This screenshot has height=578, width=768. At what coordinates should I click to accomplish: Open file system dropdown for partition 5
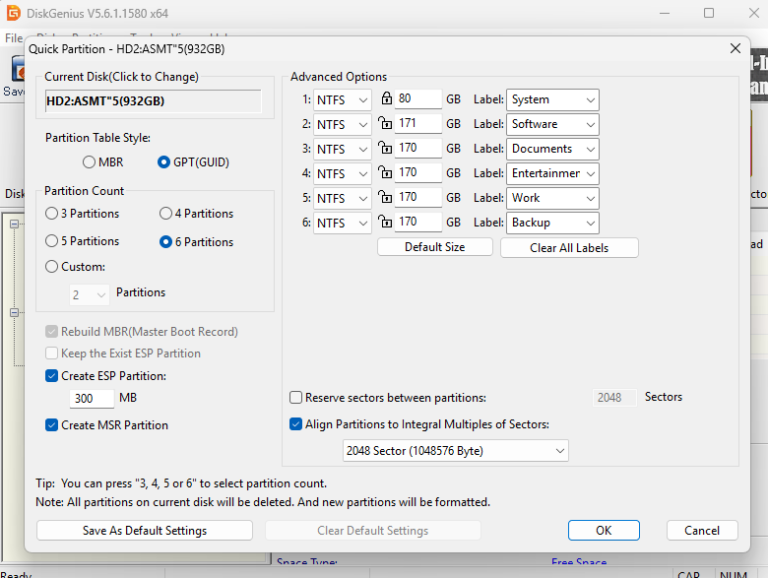342,198
